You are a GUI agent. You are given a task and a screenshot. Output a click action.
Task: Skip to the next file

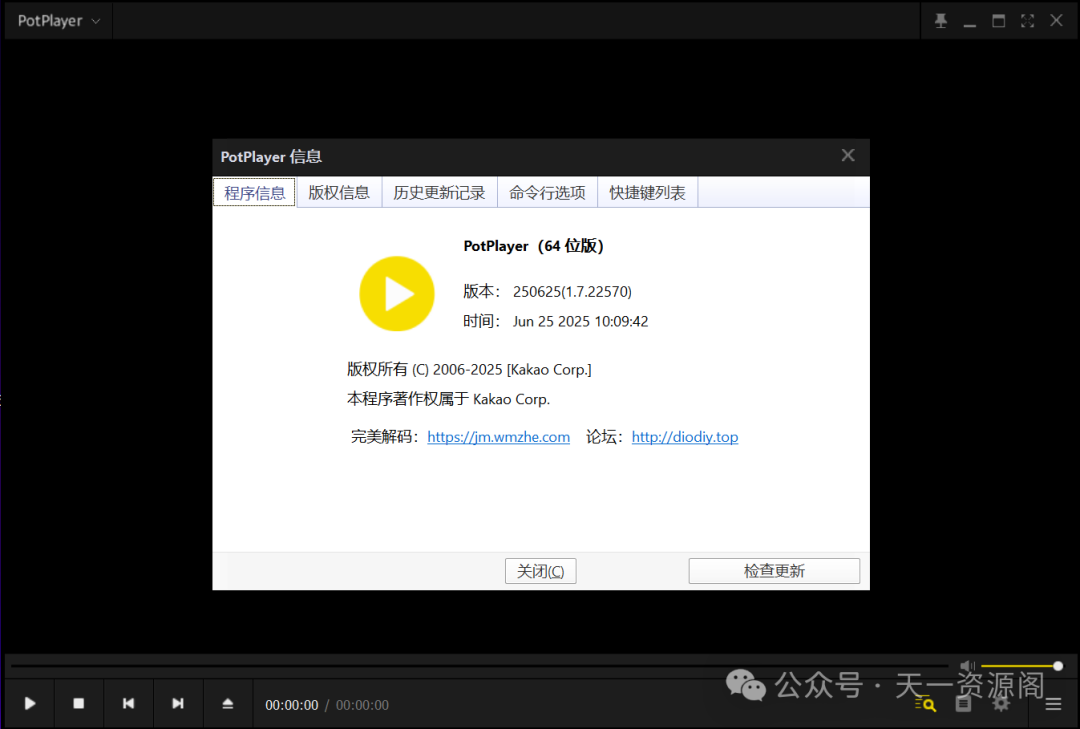pos(178,703)
